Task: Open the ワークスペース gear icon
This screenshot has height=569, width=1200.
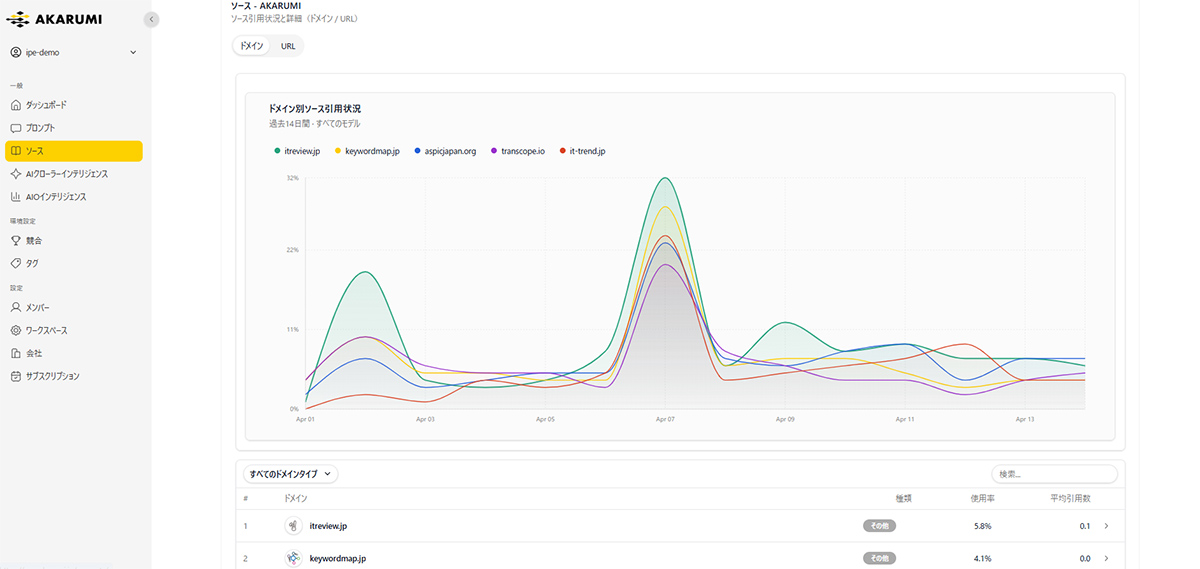Action: pyautogui.click(x=15, y=331)
